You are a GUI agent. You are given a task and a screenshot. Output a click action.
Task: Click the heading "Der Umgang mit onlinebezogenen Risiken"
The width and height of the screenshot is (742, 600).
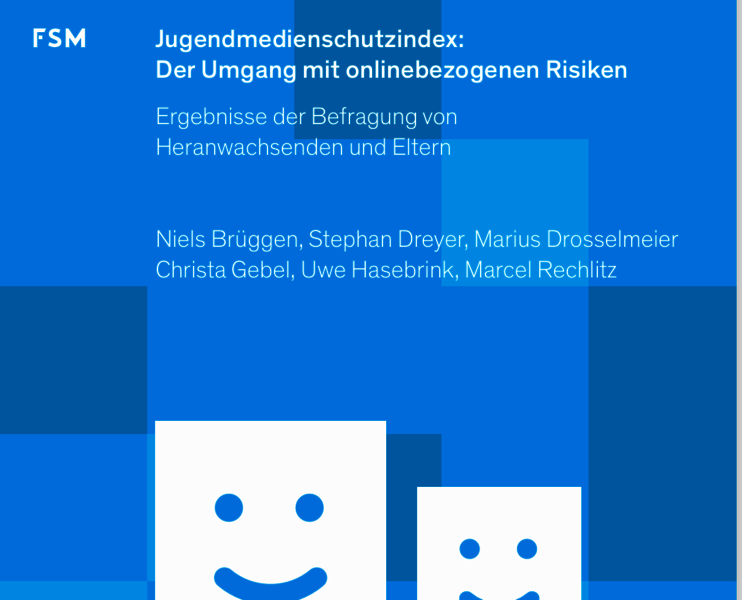tap(391, 70)
